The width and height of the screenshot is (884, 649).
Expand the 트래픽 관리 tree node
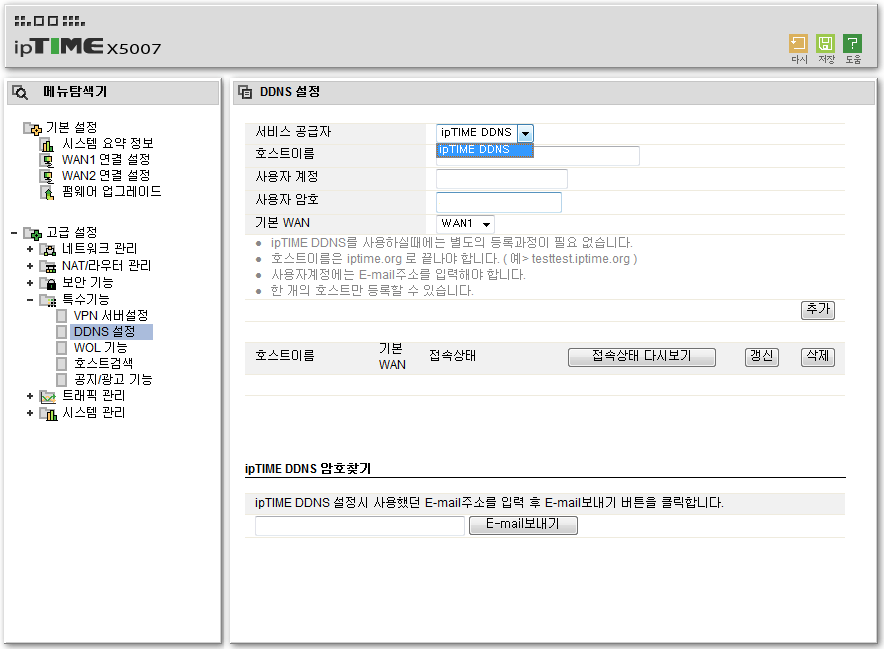click(30, 396)
